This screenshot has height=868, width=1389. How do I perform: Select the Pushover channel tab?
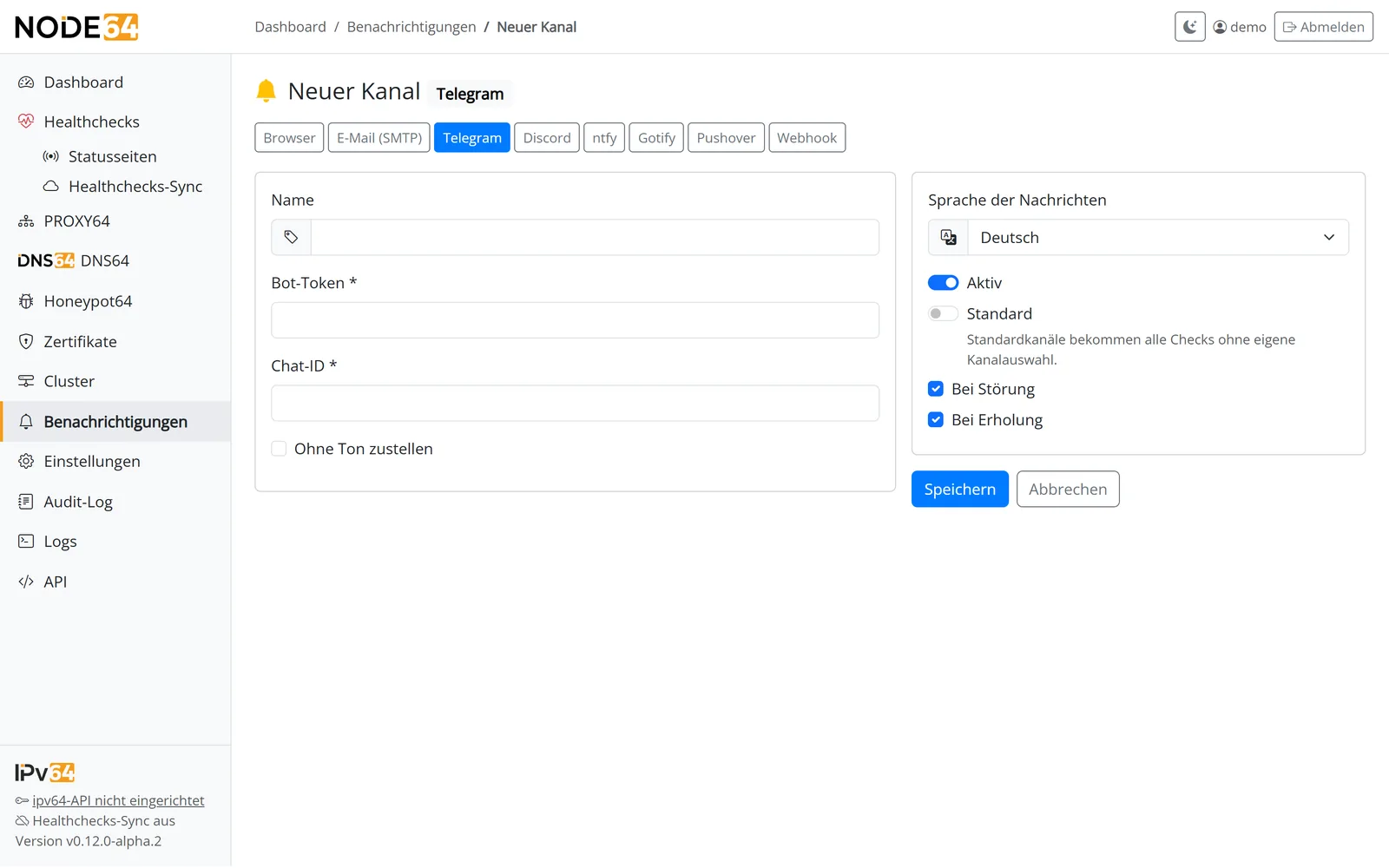click(x=726, y=137)
